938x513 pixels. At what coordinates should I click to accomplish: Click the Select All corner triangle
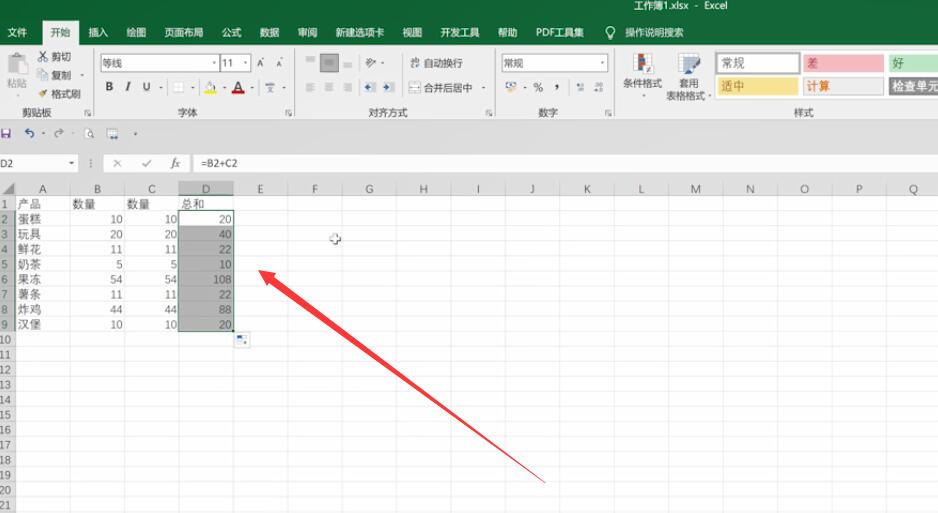click(8, 189)
